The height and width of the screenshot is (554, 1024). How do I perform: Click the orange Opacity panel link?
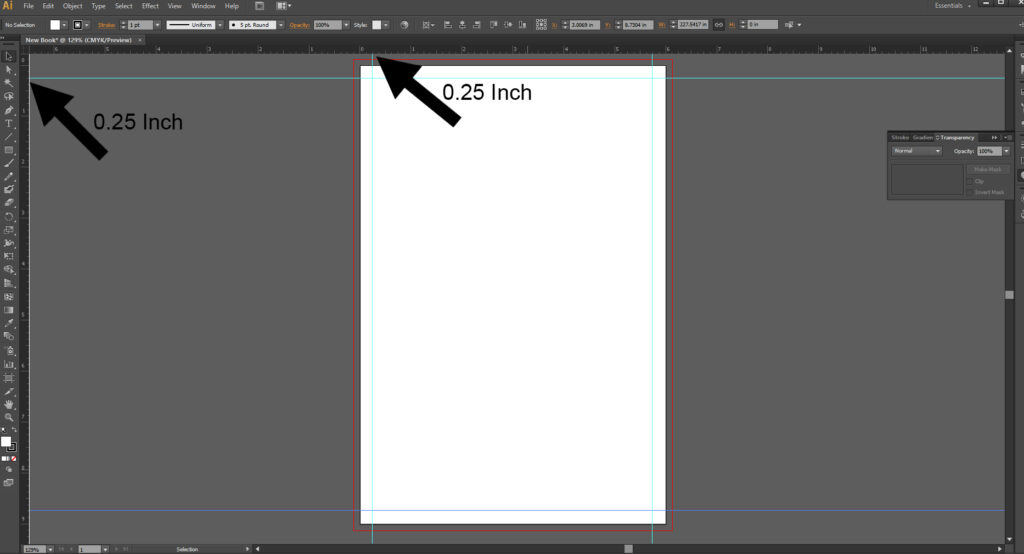coord(299,25)
